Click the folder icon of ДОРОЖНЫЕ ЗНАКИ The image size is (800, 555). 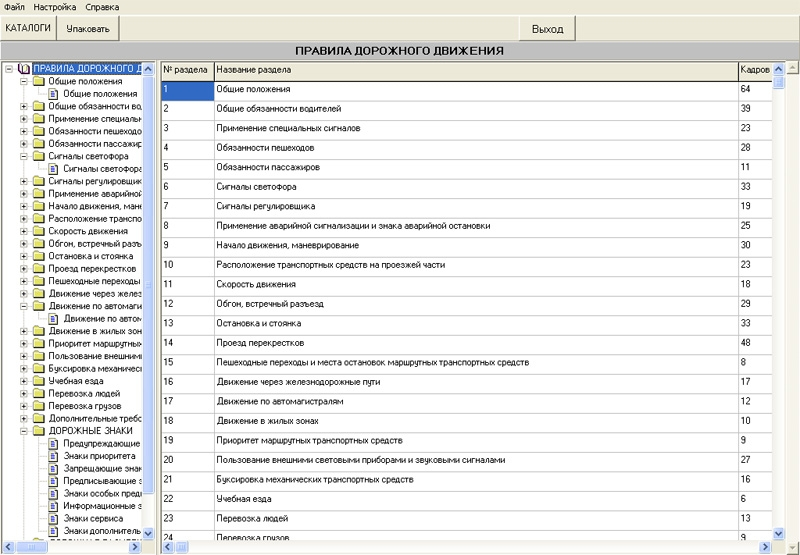[39, 431]
